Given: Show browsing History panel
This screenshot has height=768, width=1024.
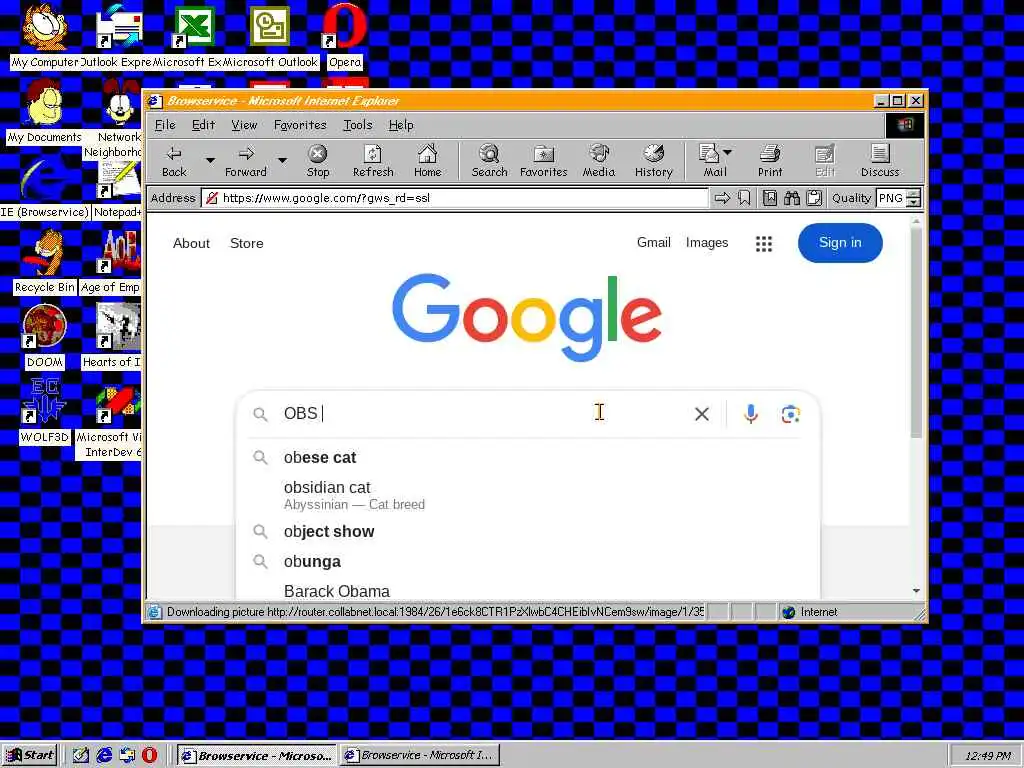Looking at the screenshot, I should click(654, 161).
